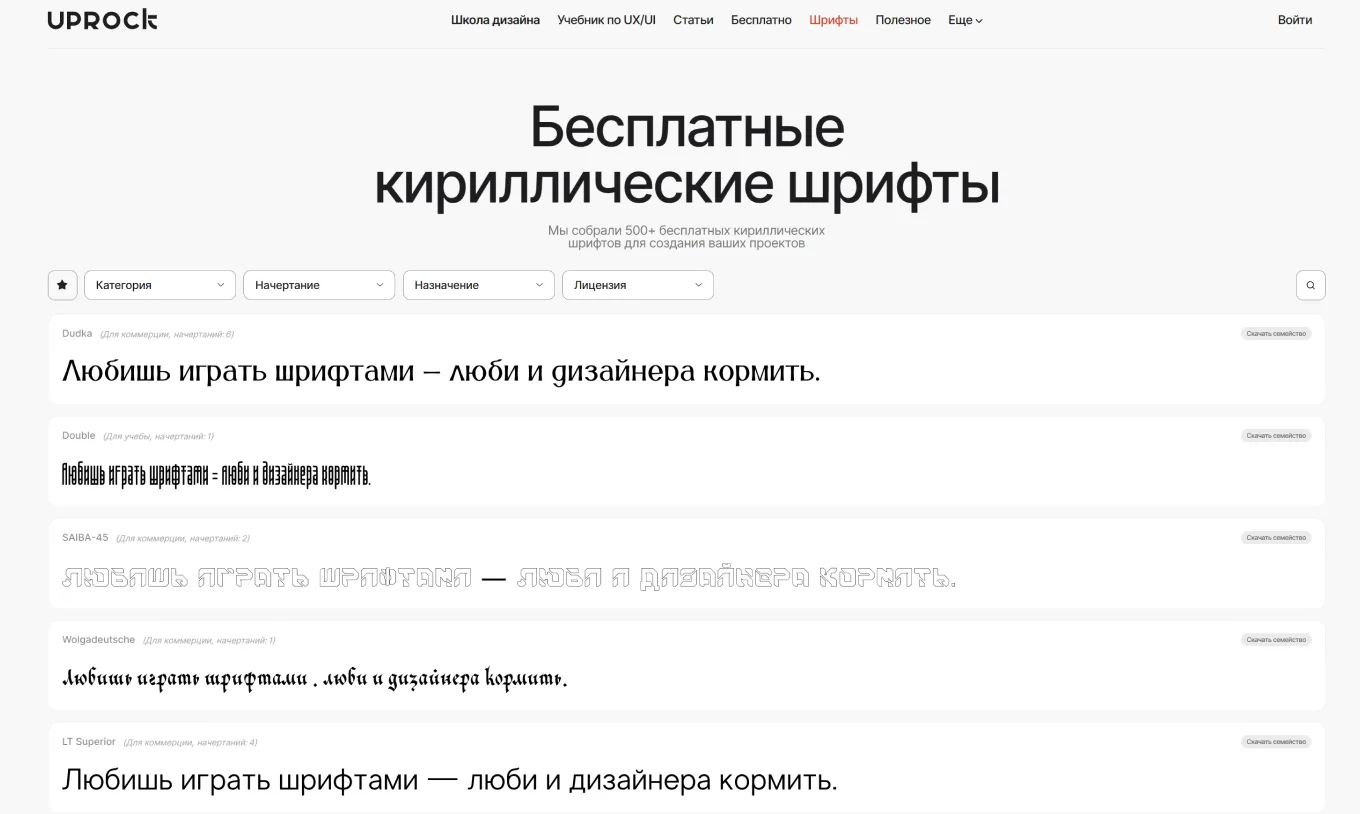Toggle the star favorites filter
The width and height of the screenshot is (1360, 814).
pyautogui.click(x=62, y=285)
